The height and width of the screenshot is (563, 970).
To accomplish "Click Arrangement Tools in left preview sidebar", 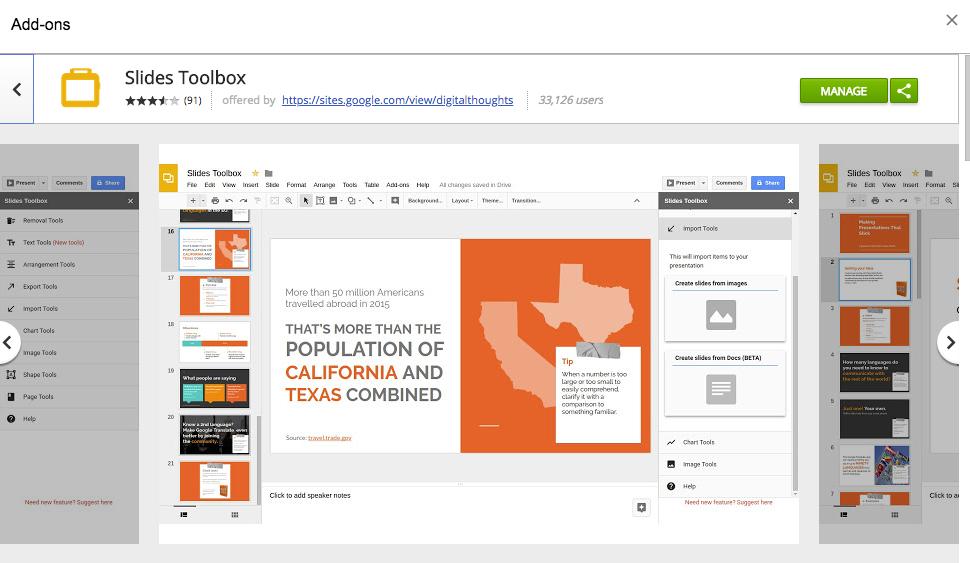I will 69,265.
